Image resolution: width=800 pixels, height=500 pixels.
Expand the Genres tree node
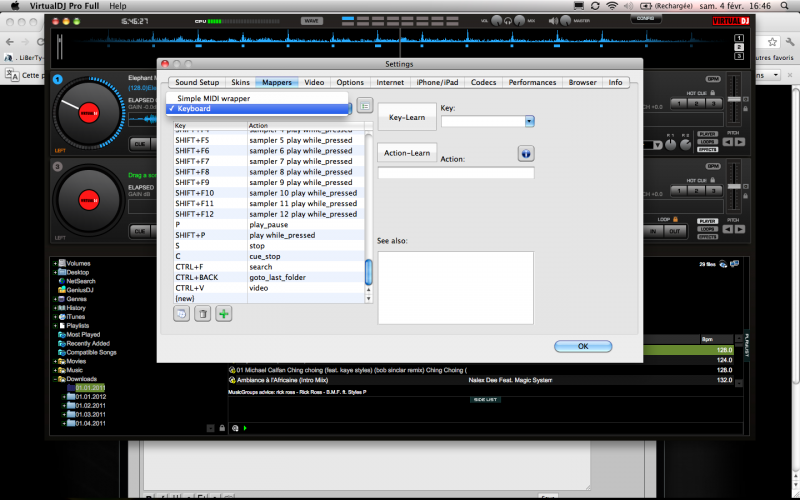[x=56, y=299]
